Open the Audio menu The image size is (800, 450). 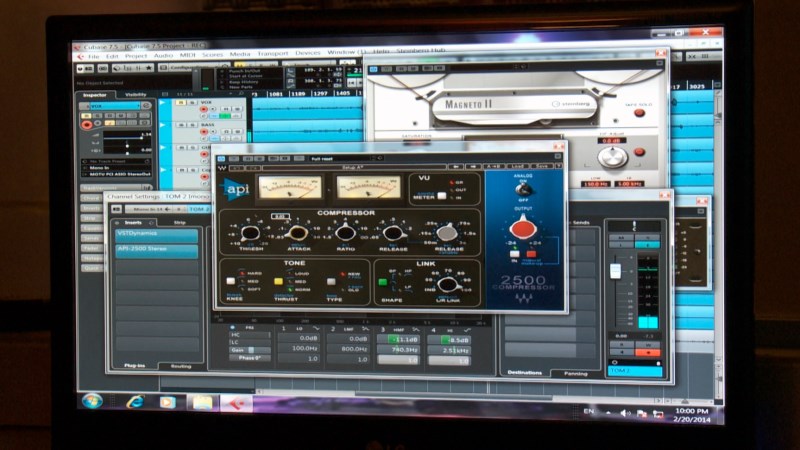click(x=163, y=55)
